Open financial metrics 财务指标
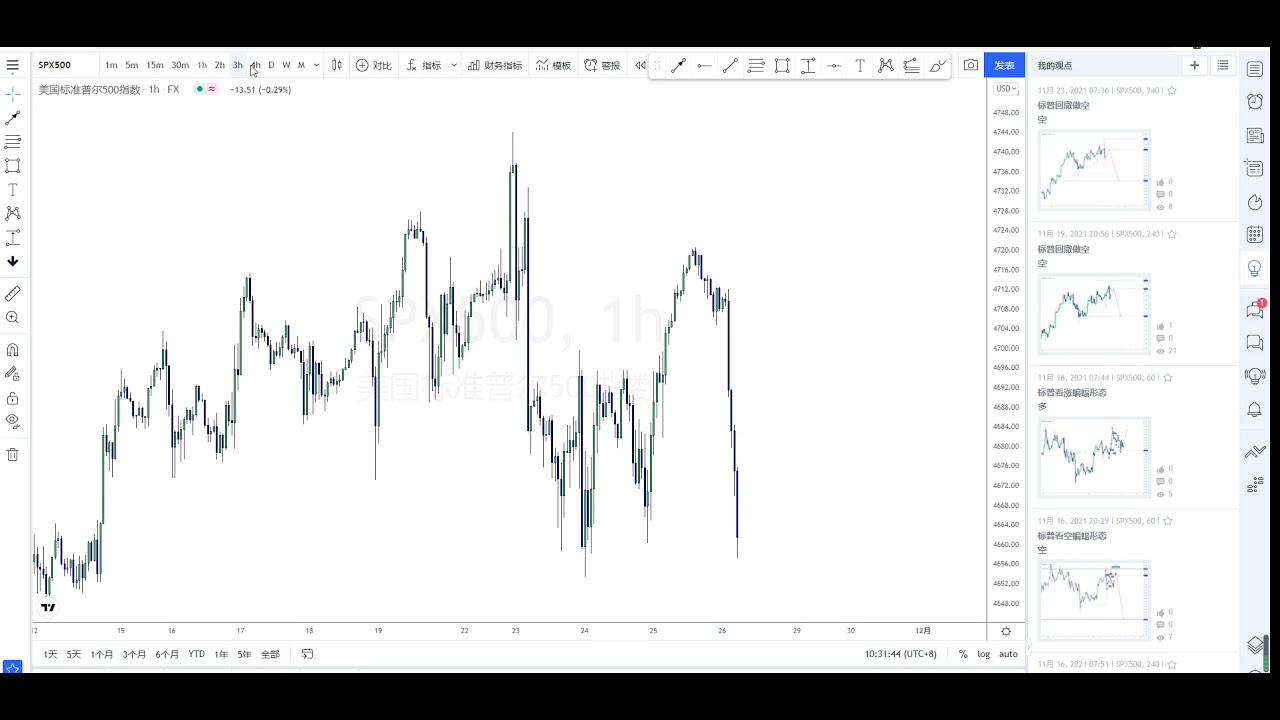The height and width of the screenshot is (720, 1280). pyautogui.click(x=495, y=65)
